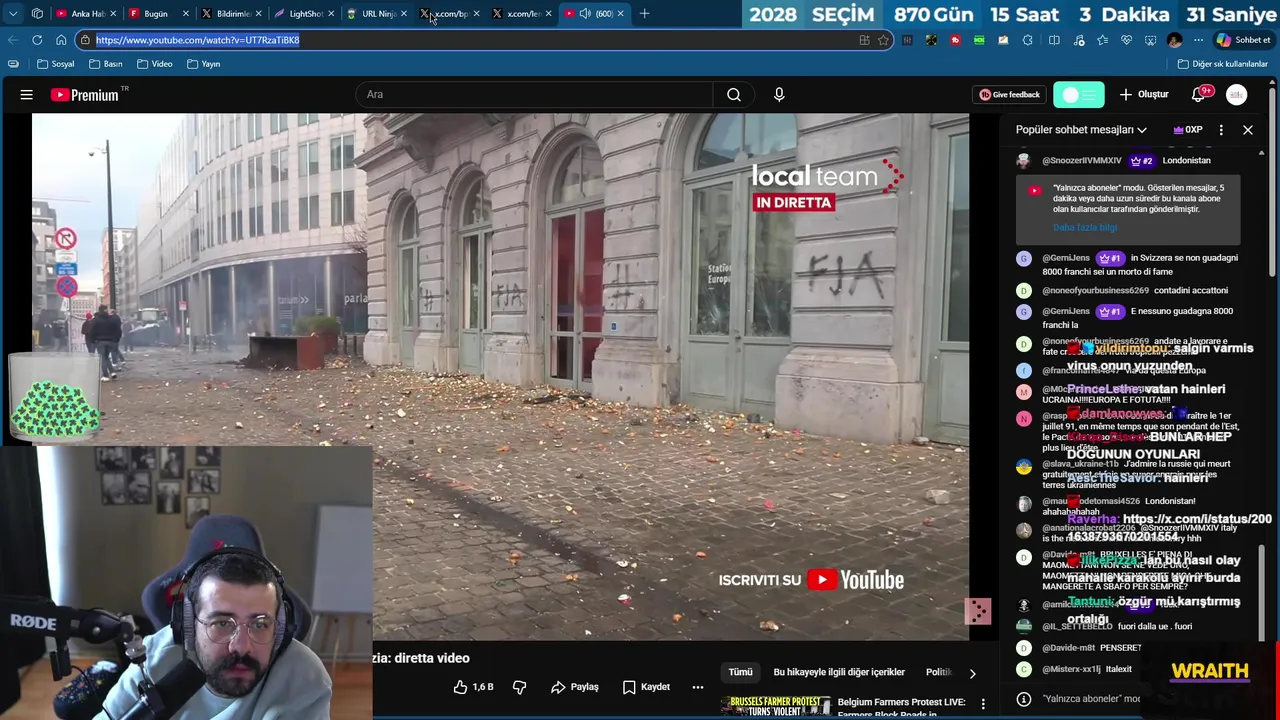This screenshot has height=720, width=1280.
Task: Share the video via Paylaş
Action: 575,687
